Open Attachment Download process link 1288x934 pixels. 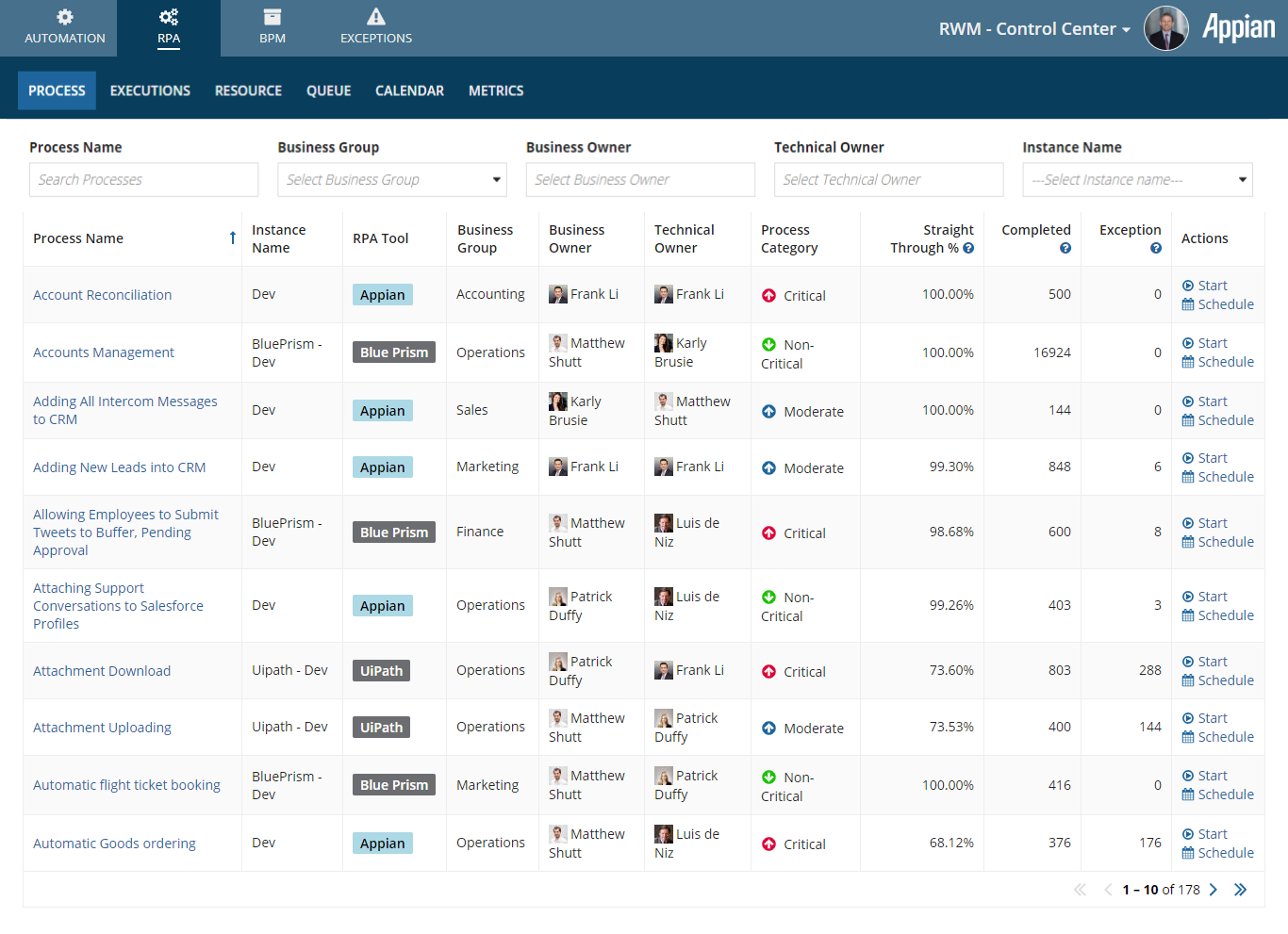[x=102, y=671]
